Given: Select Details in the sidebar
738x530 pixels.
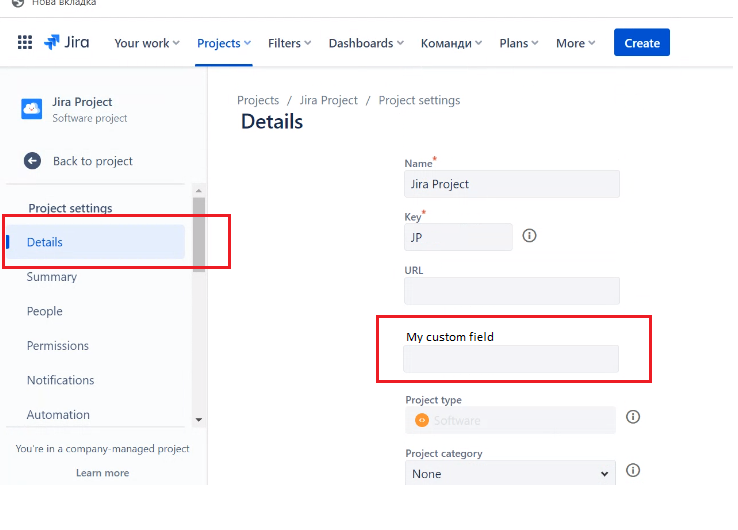Looking at the screenshot, I should coord(95,242).
